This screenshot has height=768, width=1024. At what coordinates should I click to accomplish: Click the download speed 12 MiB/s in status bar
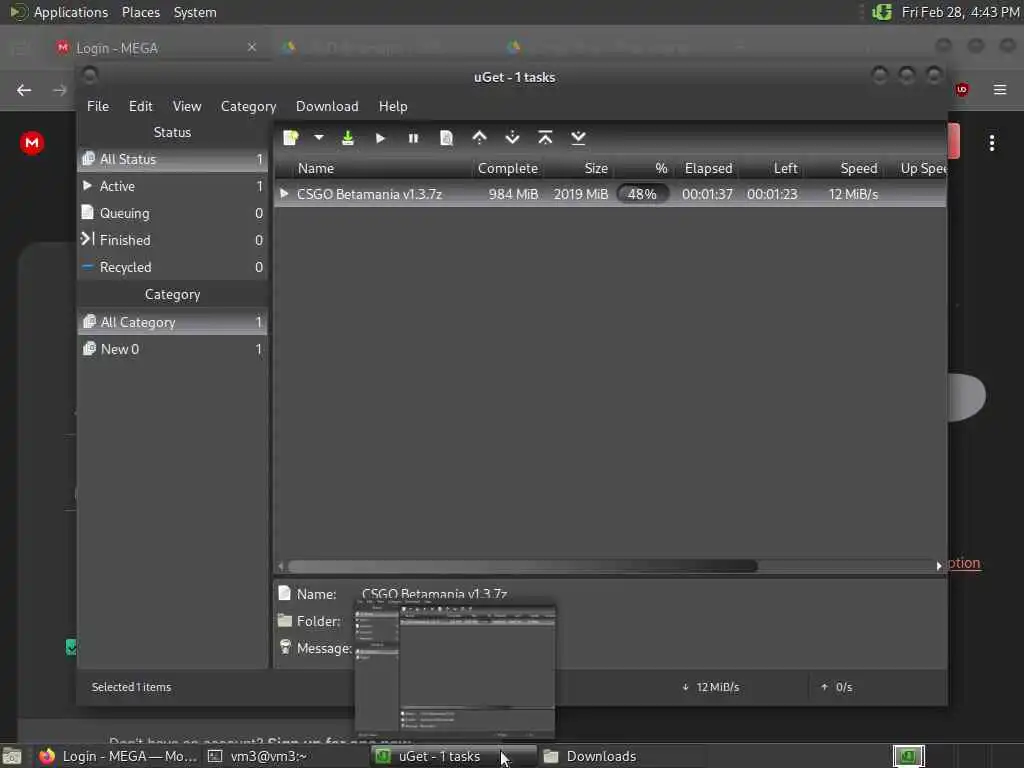[711, 687]
